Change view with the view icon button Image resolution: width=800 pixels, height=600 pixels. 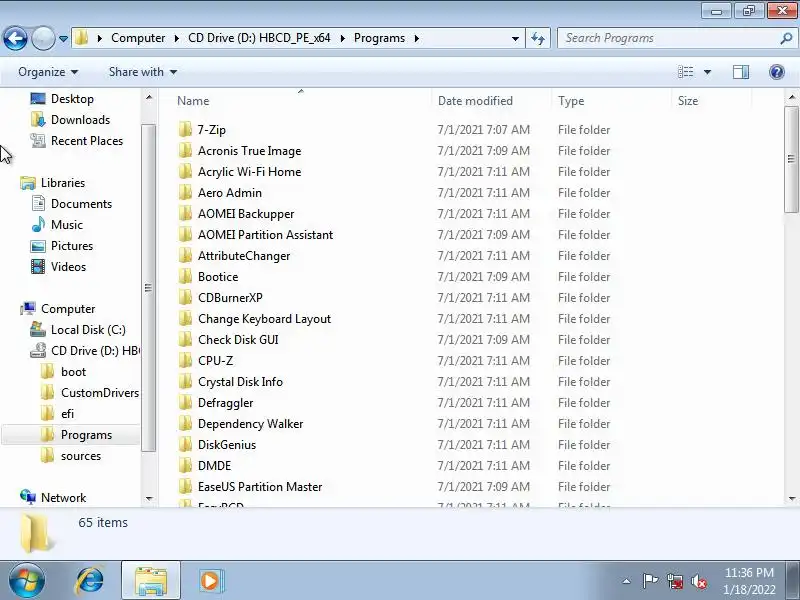[x=685, y=72]
